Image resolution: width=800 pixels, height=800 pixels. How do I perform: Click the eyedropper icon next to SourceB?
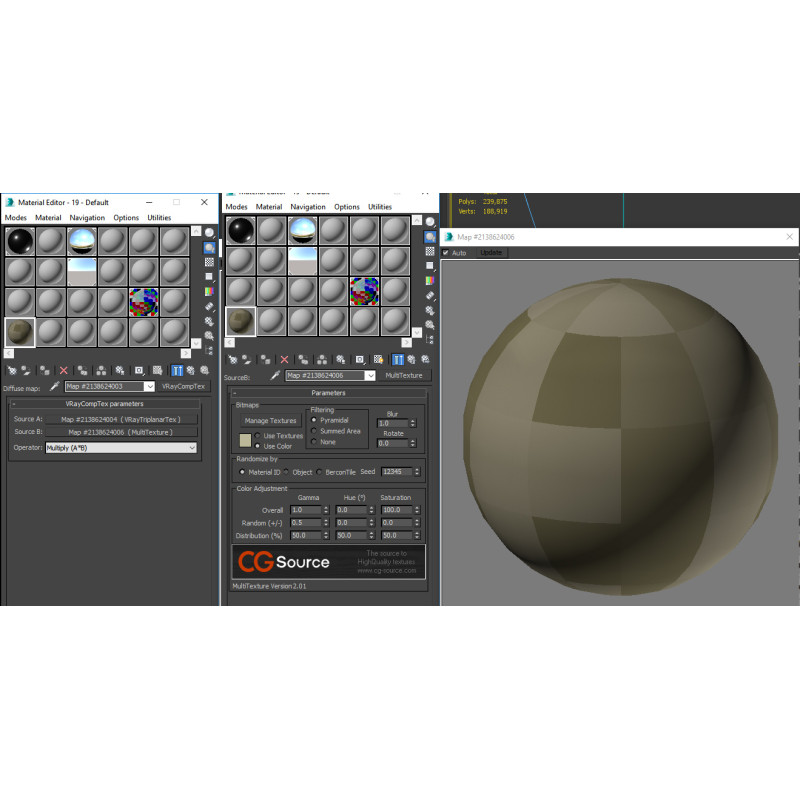coord(275,375)
